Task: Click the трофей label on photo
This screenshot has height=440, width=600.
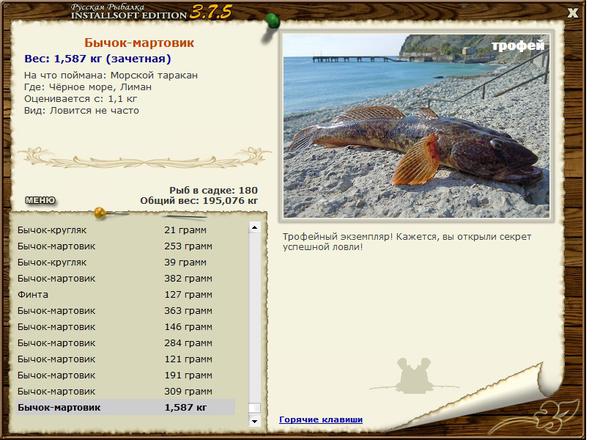Action: (x=517, y=46)
